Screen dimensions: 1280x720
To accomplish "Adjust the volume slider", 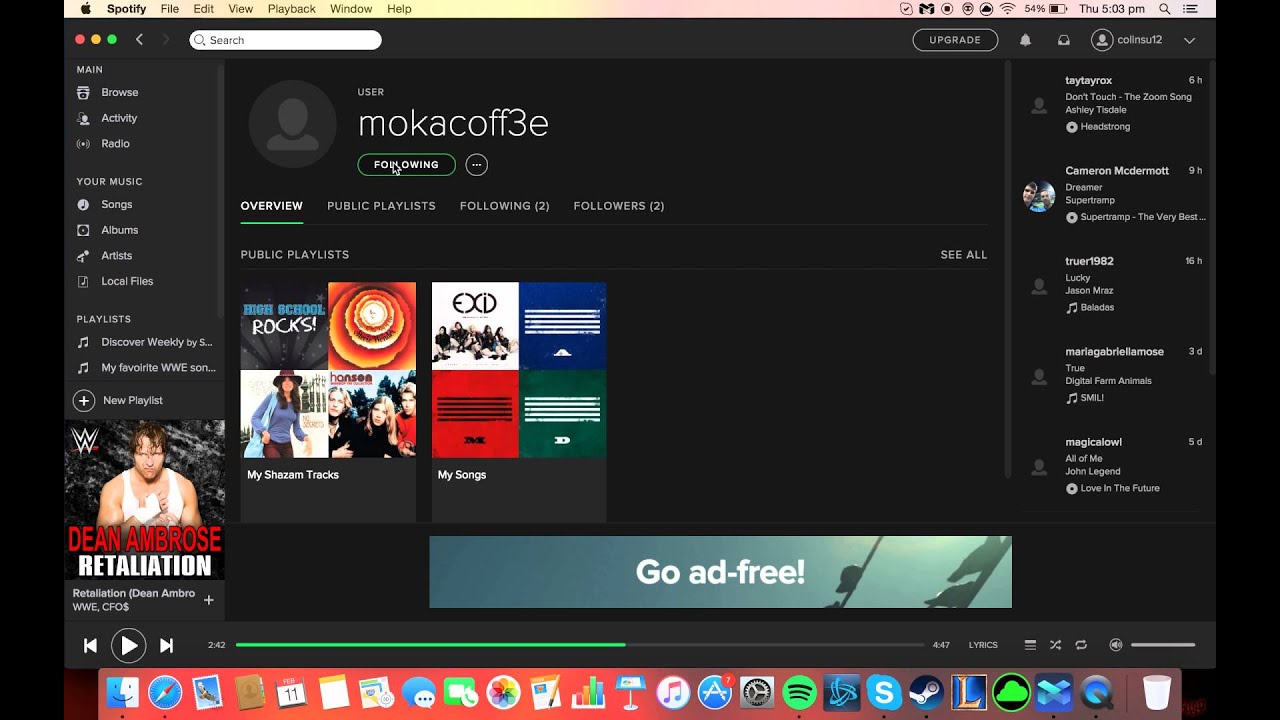I will 1163,645.
